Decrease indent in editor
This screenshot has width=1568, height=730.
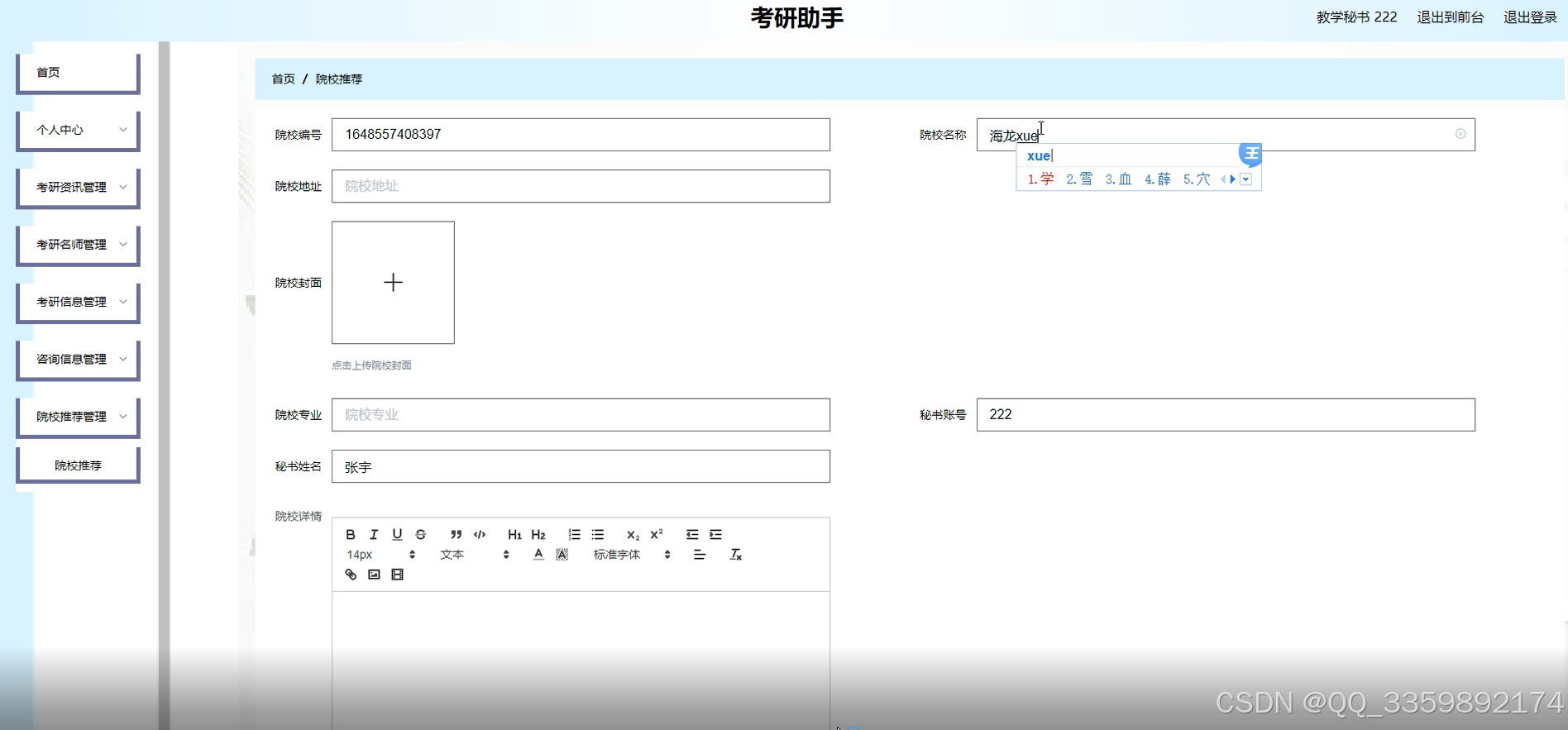tap(692, 535)
